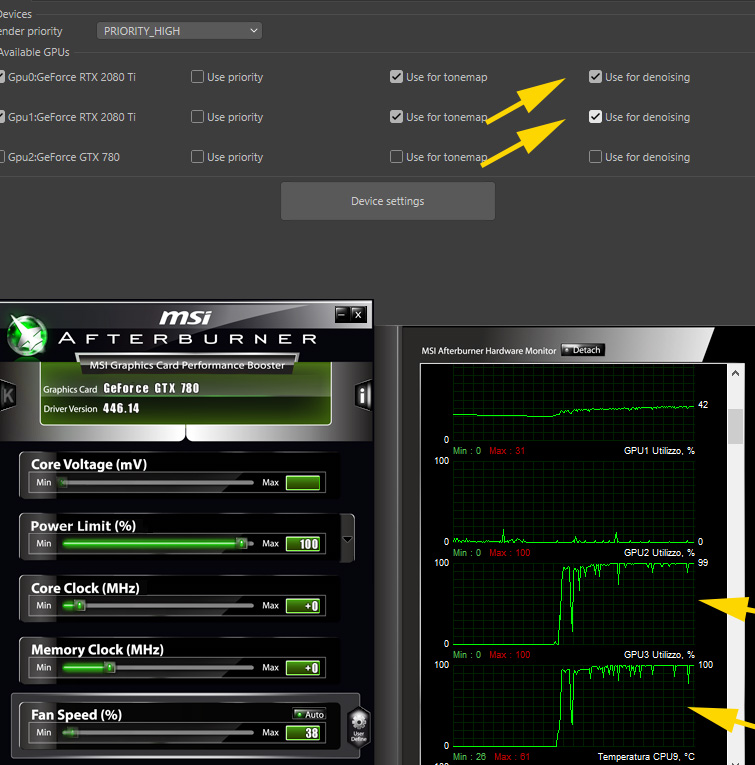Toggle Gpu0 GeForce RTX 2080 Ti checkbox
Viewport: 755px width, 765px height.
click(2, 77)
